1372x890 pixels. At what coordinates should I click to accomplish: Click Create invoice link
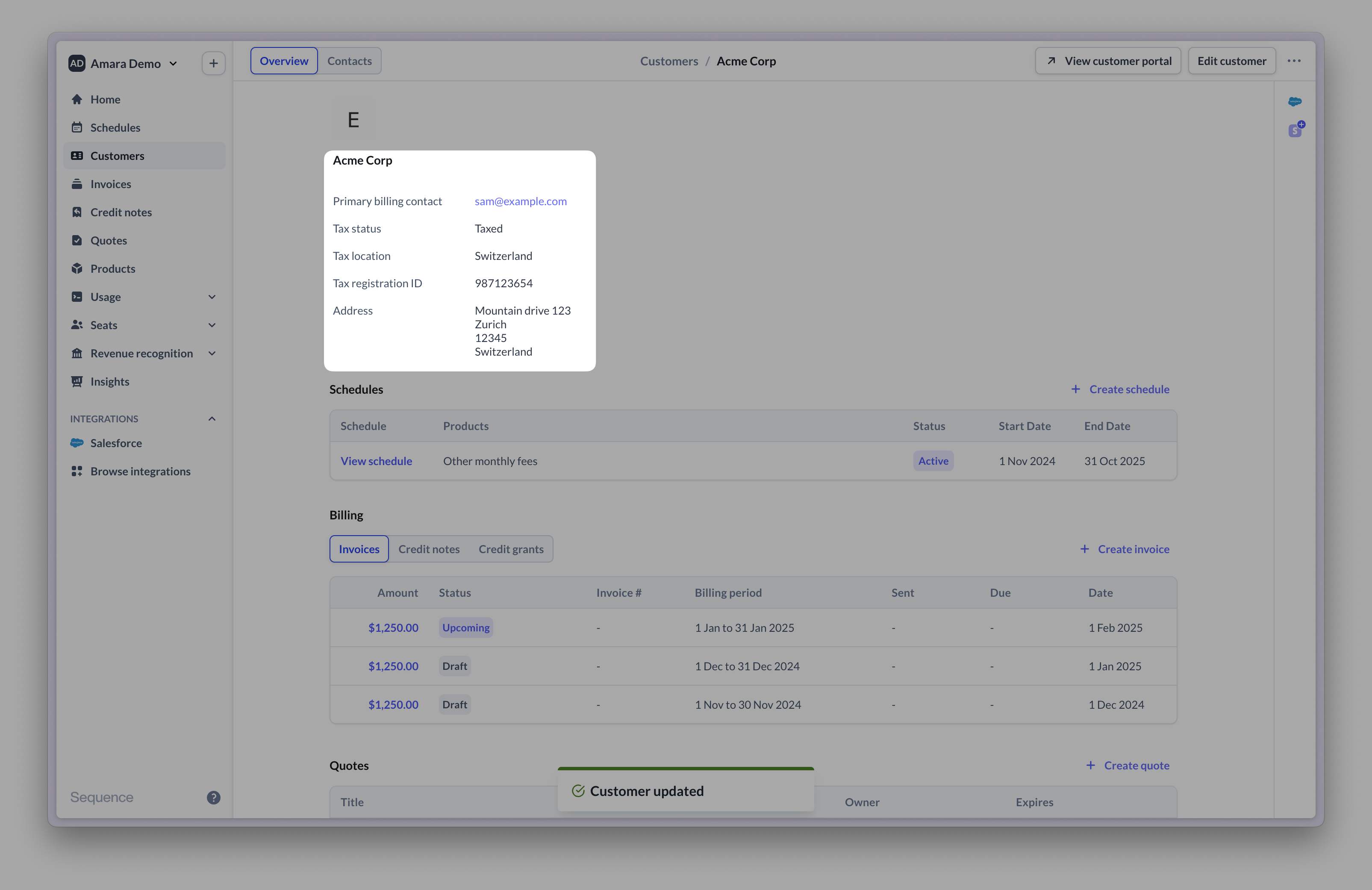click(x=1125, y=549)
